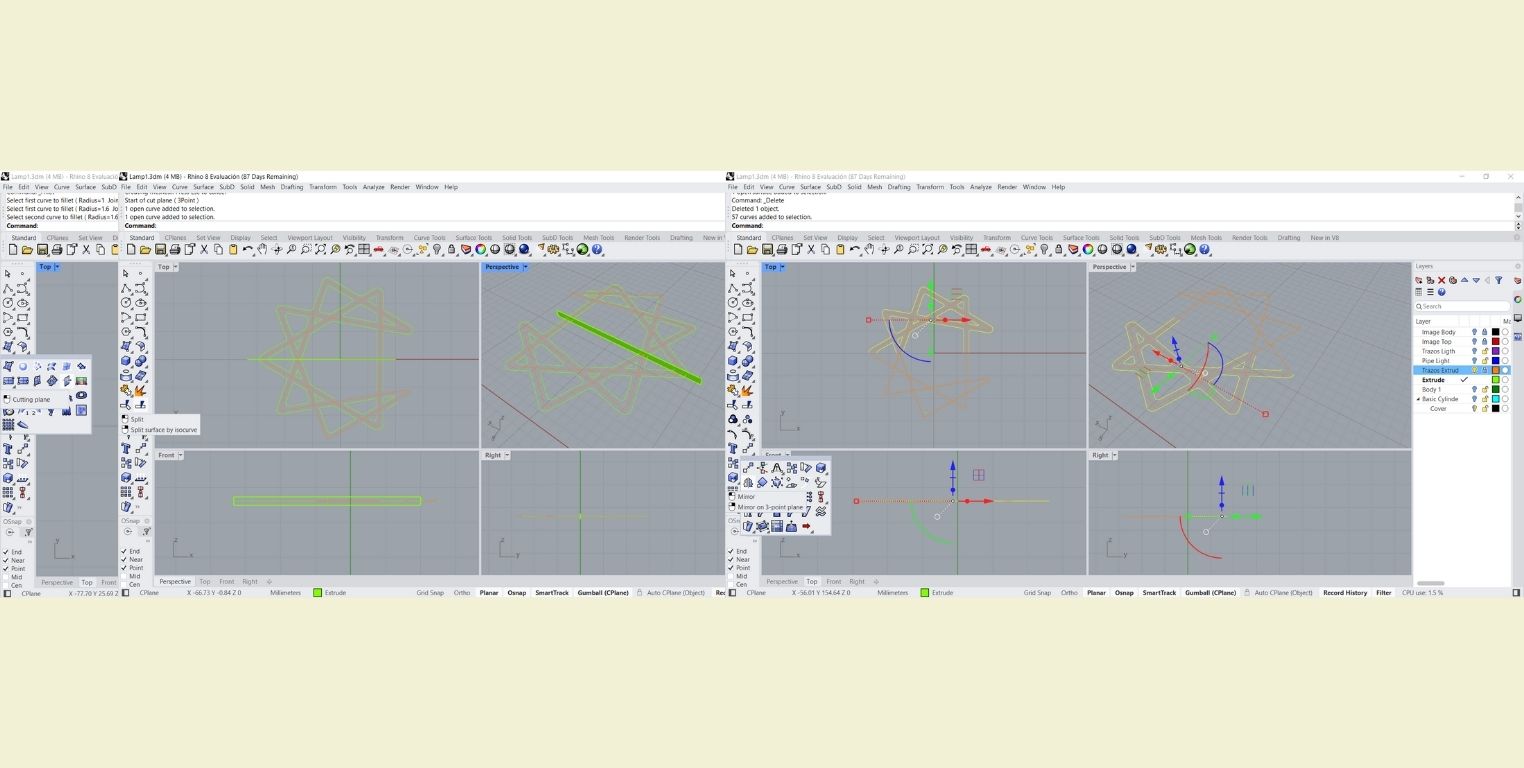Viewport: 1524px width, 768px height.
Task: Select Ellipse tool in right window sidebar
Action: click(x=747, y=303)
